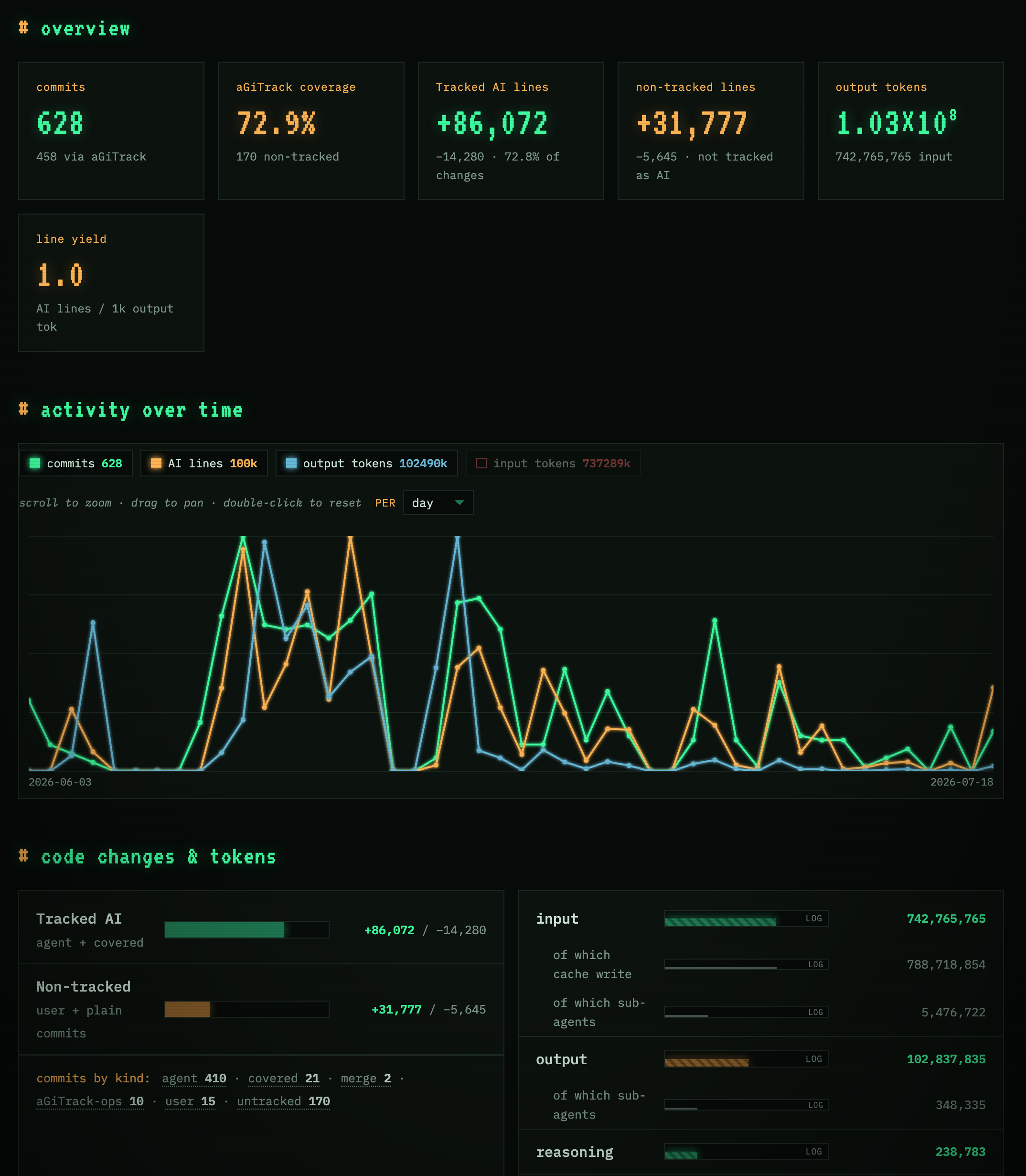Click the line yield 1.0 card
1026x1176 pixels.
coord(111,283)
